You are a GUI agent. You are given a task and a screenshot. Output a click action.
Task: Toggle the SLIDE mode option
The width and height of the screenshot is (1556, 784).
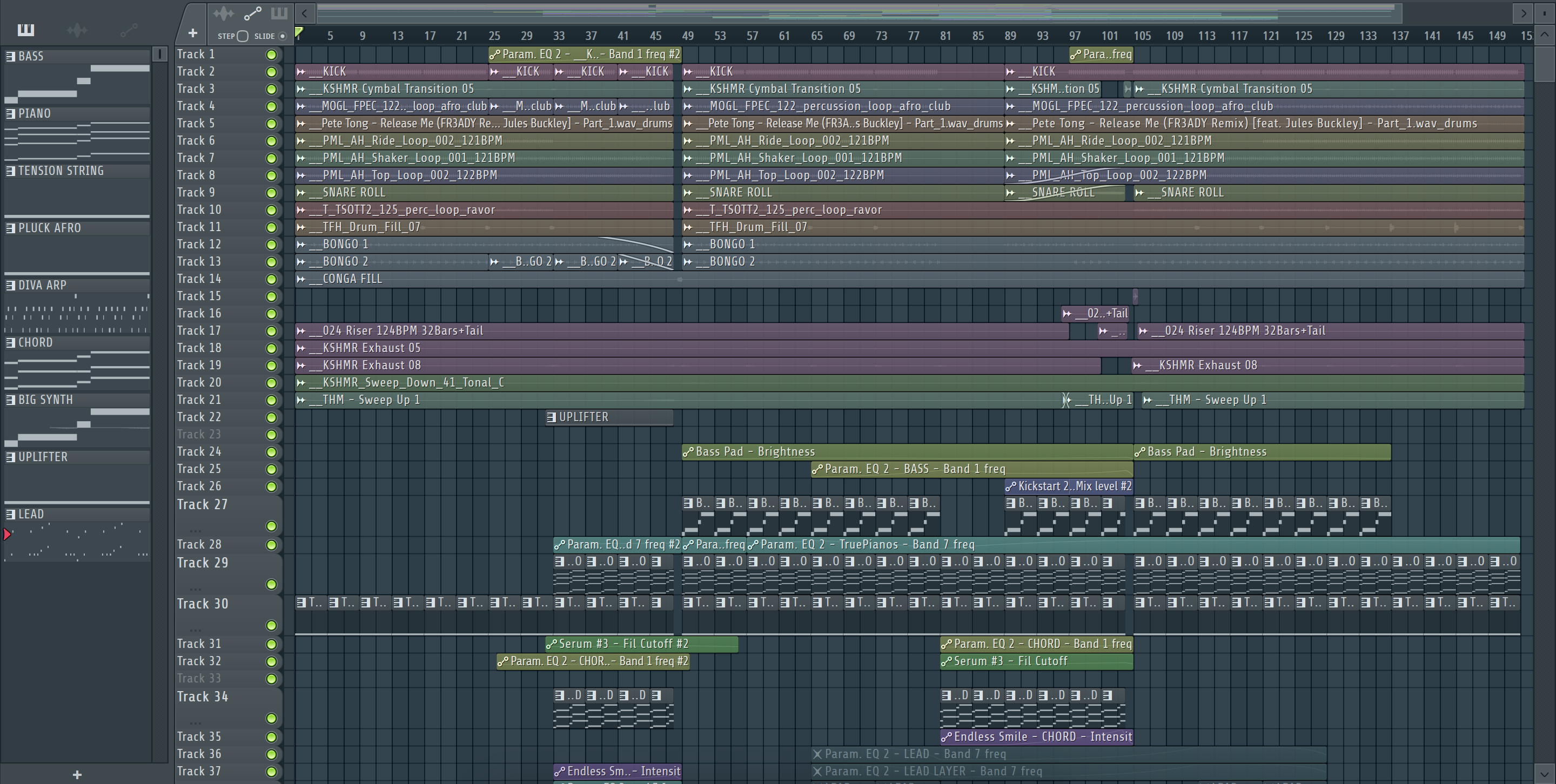[x=282, y=36]
